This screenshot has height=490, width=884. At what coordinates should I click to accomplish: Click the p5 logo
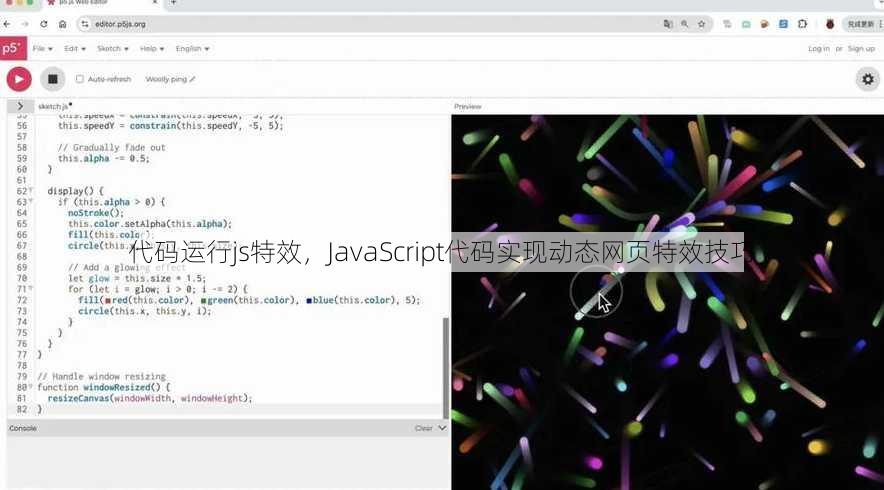coord(13,48)
